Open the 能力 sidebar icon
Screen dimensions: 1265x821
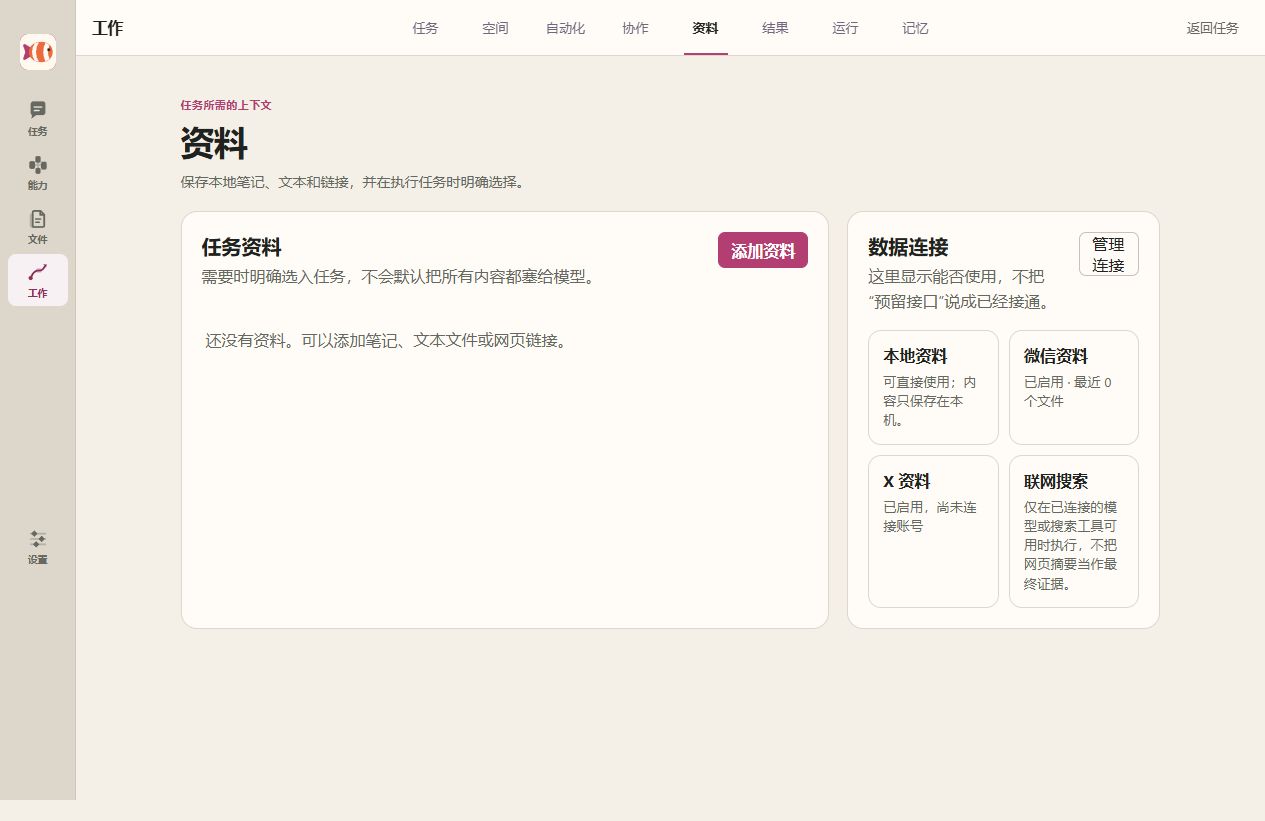[38, 172]
